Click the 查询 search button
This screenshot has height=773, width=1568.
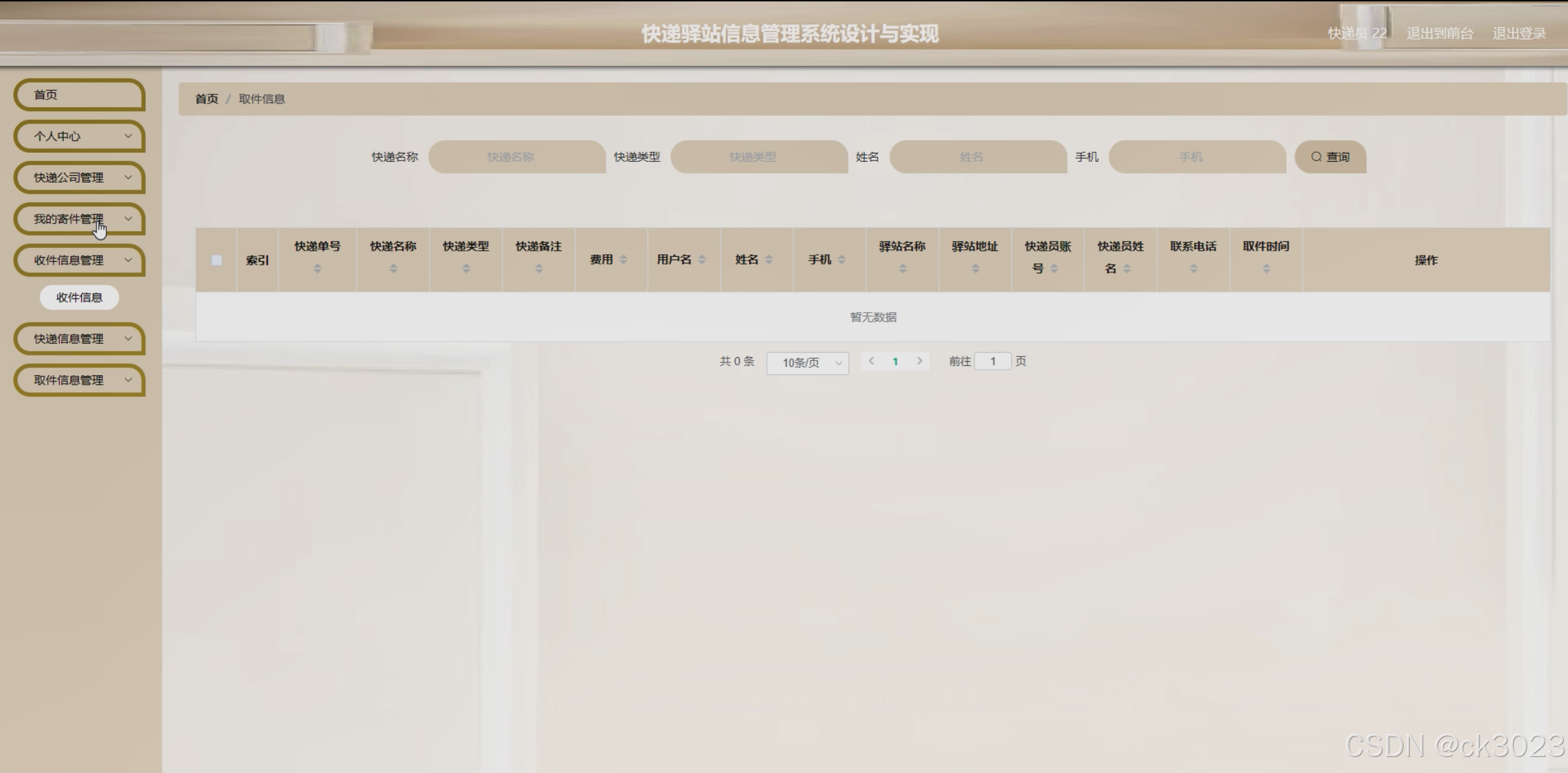tap(1330, 157)
